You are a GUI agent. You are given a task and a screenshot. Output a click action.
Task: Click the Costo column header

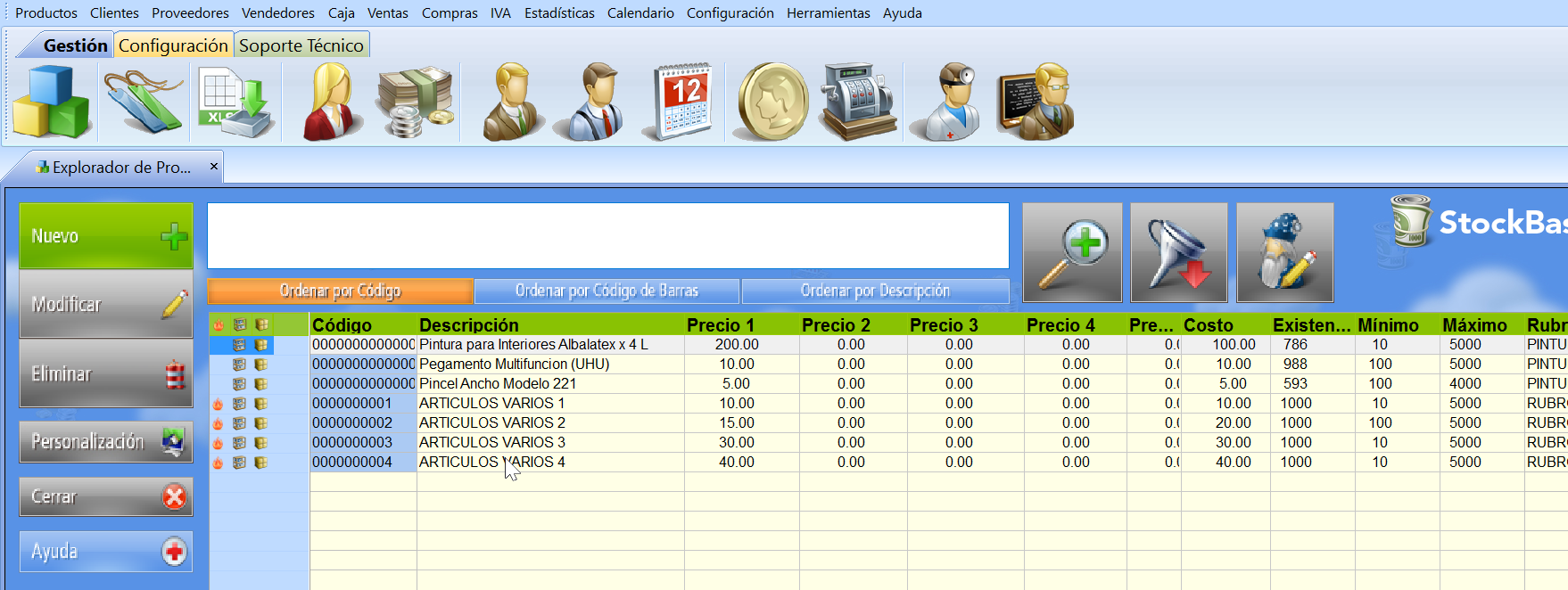(1226, 325)
